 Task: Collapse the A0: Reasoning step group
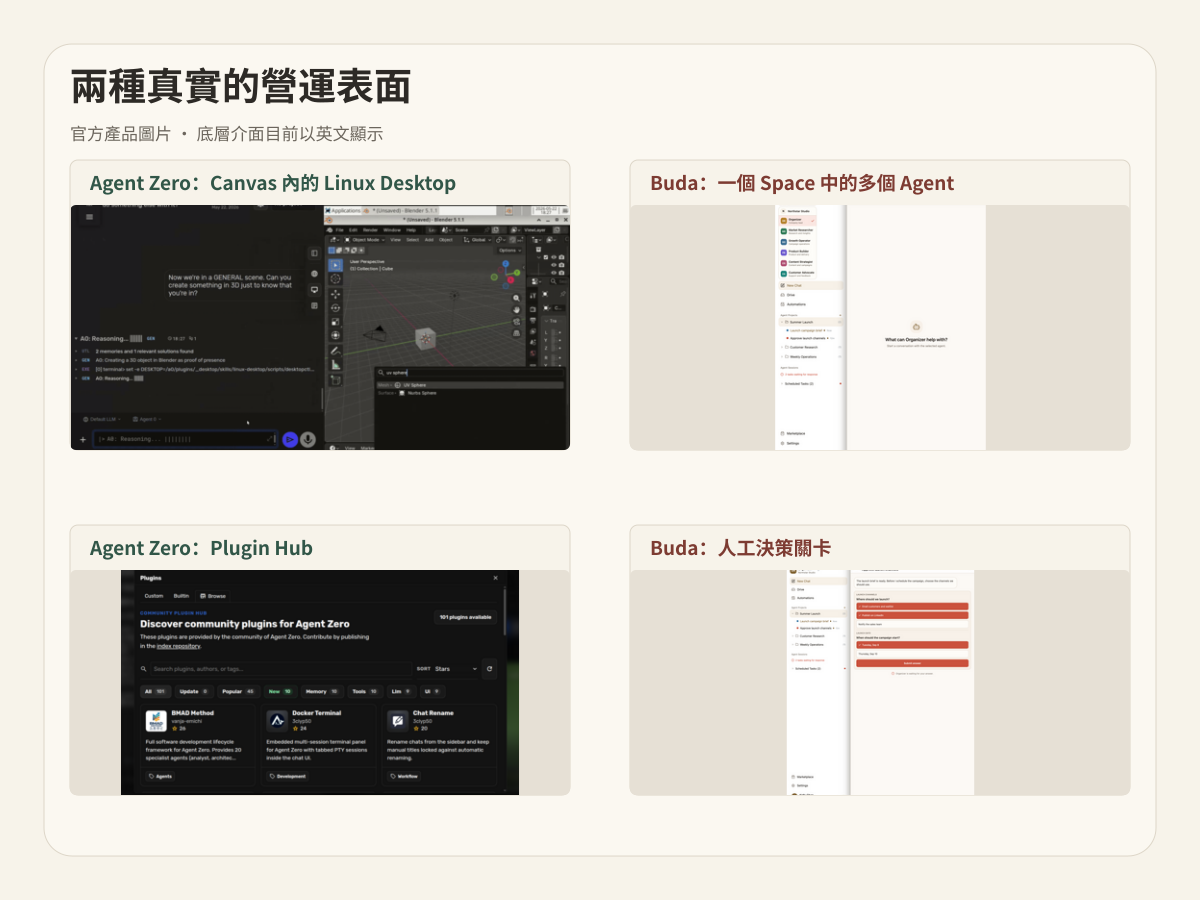tap(76, 339)
